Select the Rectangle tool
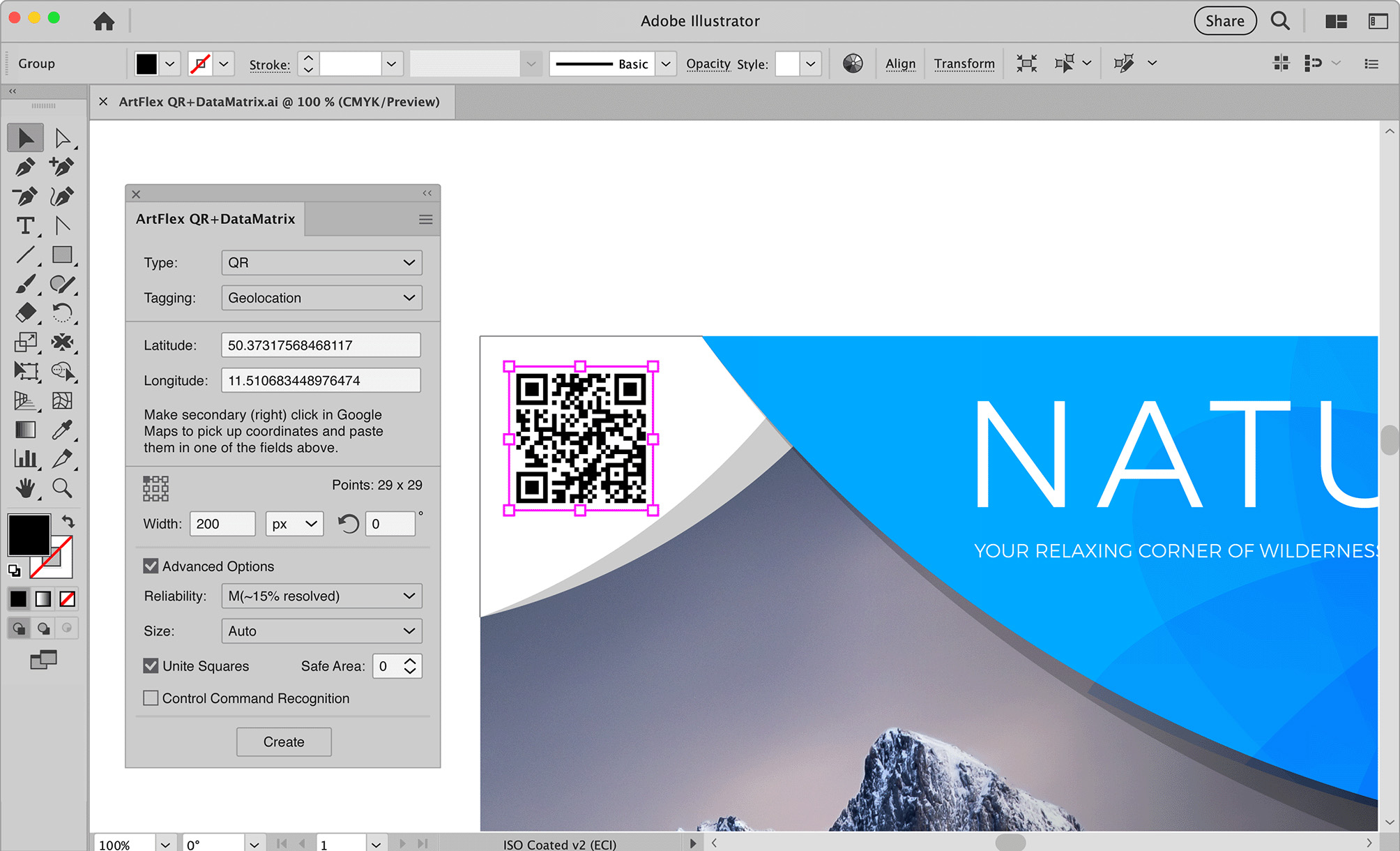Viewport: 1400px width, 851px height. click(62, 255)
